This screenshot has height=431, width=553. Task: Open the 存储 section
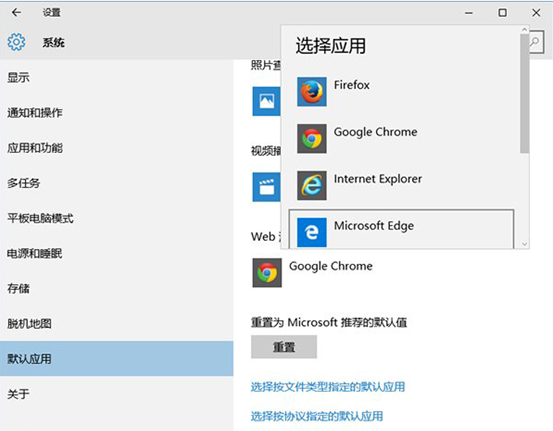(116, 289)
